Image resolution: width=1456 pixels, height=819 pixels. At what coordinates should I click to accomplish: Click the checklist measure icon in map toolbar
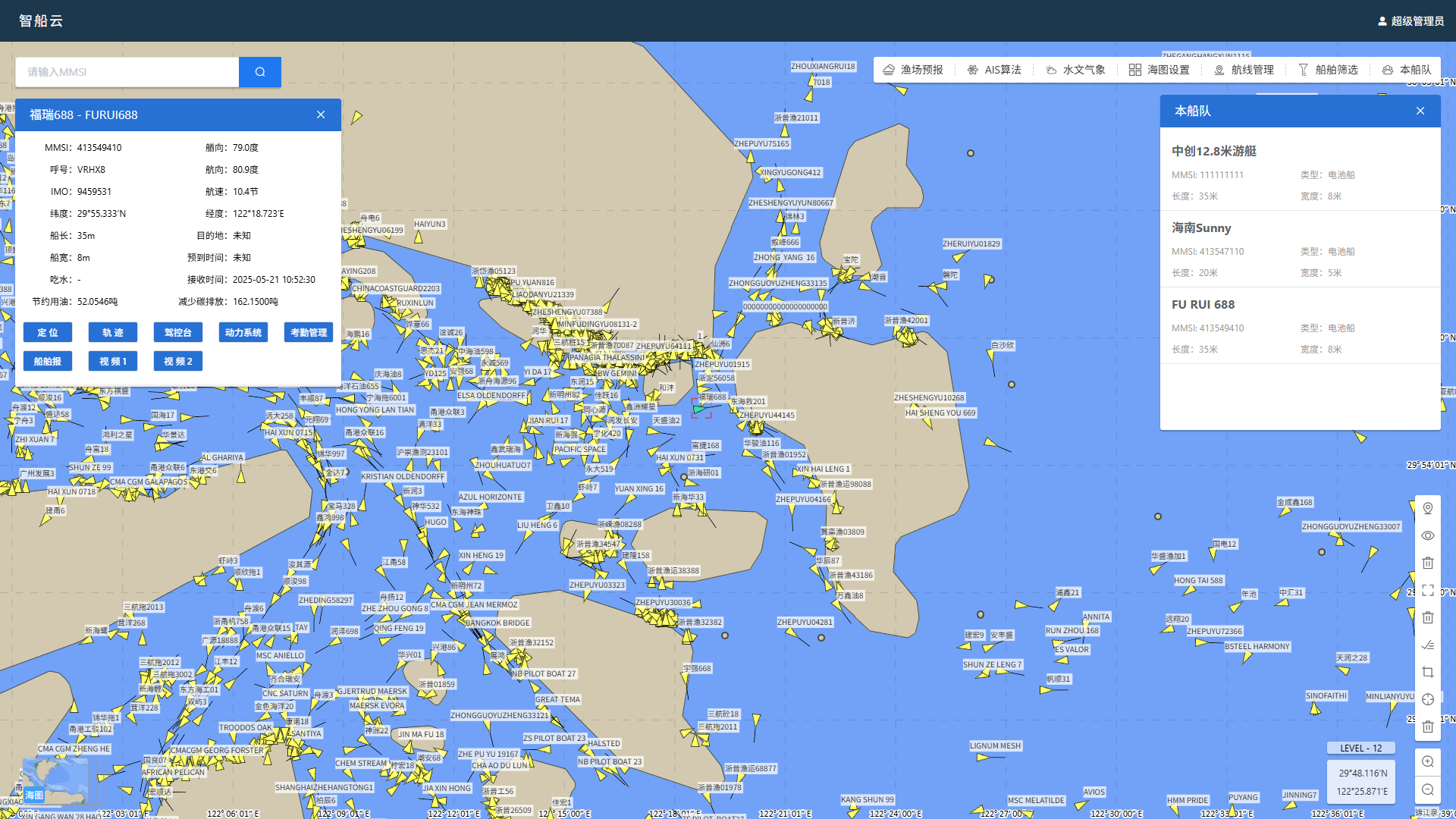click(x=1427, y=645)
